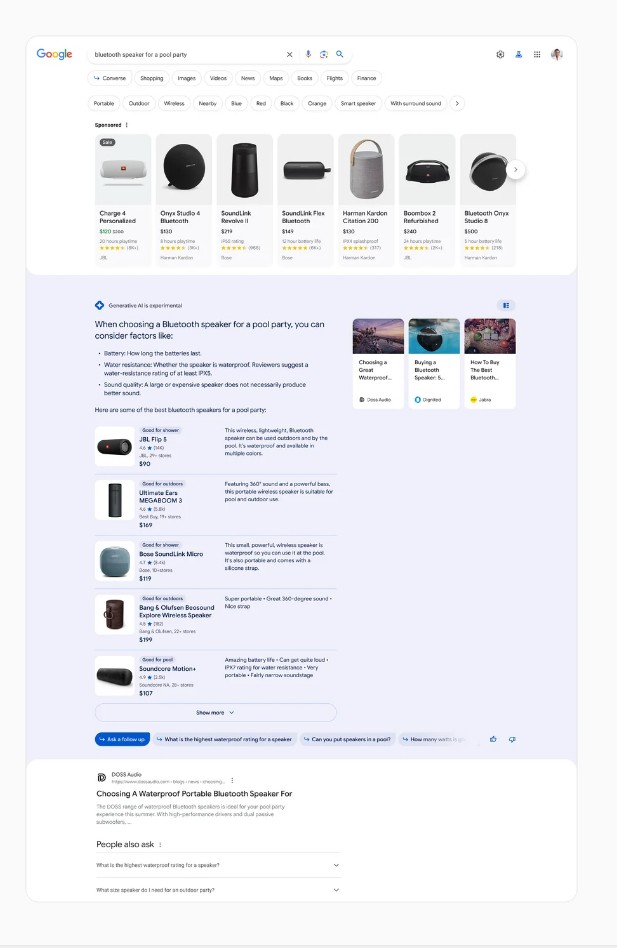Switch to the Videos tab
This screenshot has width=617, height=948.
pyautogui.click(x=218, y=78)
